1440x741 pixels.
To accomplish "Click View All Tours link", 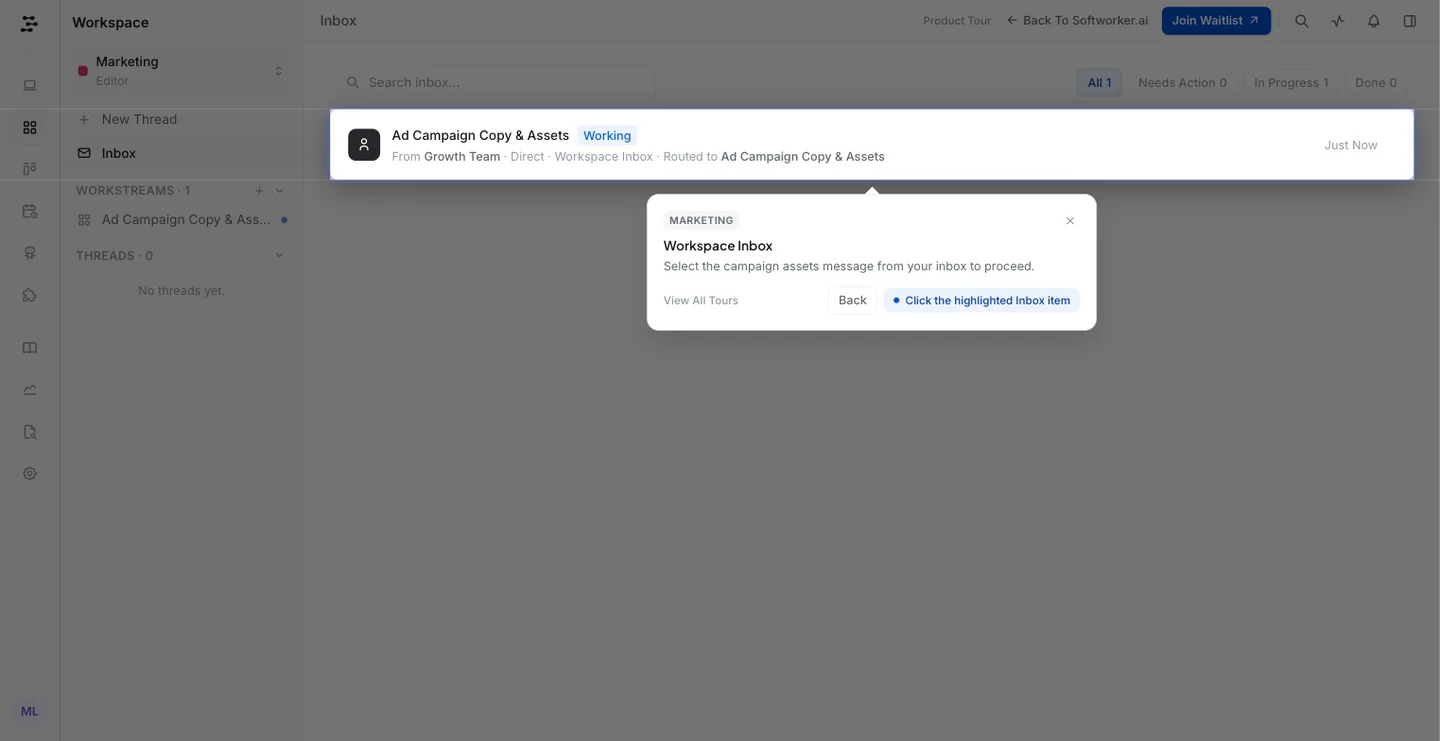I will (701, 301).
